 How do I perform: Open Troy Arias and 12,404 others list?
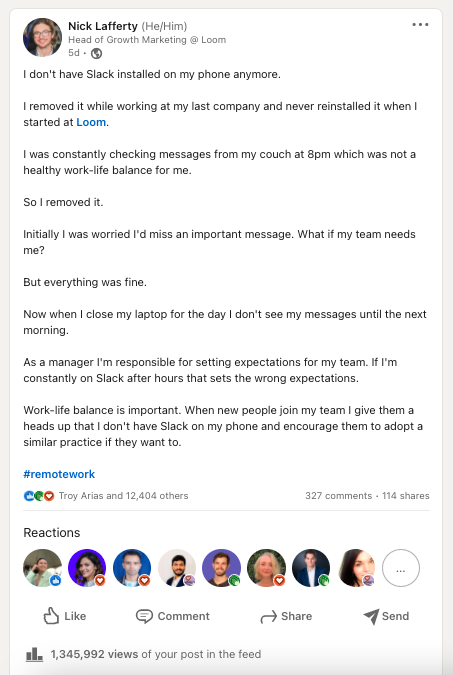click(124, 496)
